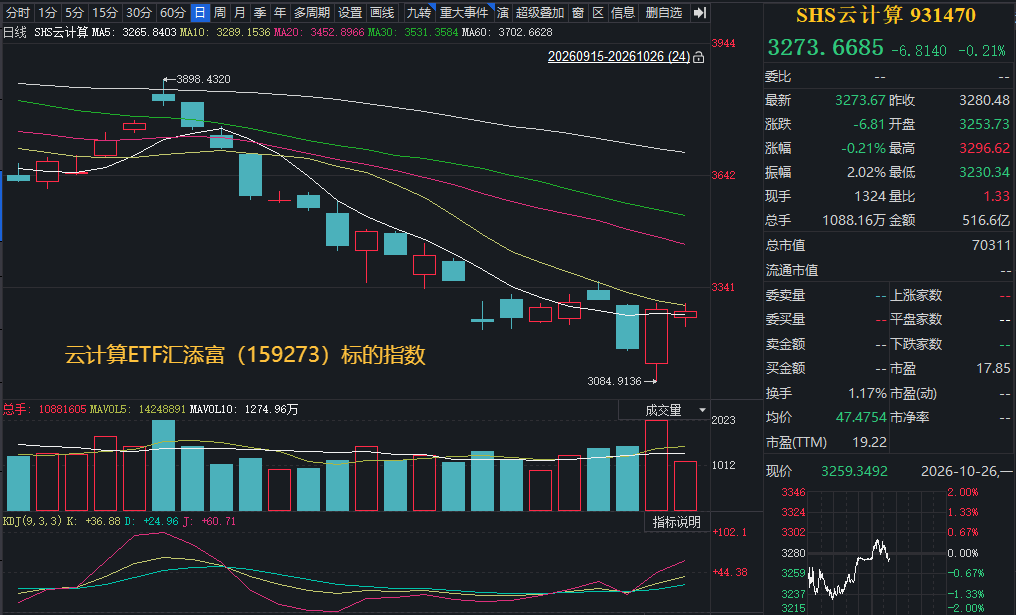
Task: Click the 云计算ETF汇添富（159273）标的指数 annotation
Action: (x=245, y=354)
